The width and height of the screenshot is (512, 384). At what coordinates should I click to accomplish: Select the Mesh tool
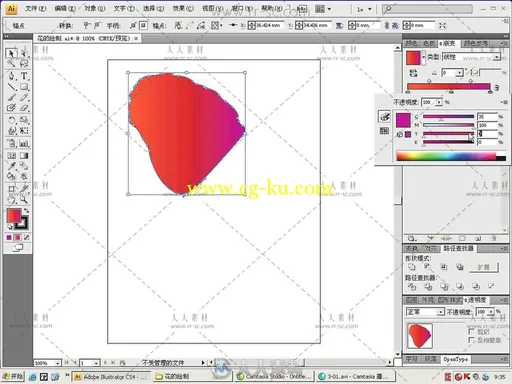coord(11,156)
